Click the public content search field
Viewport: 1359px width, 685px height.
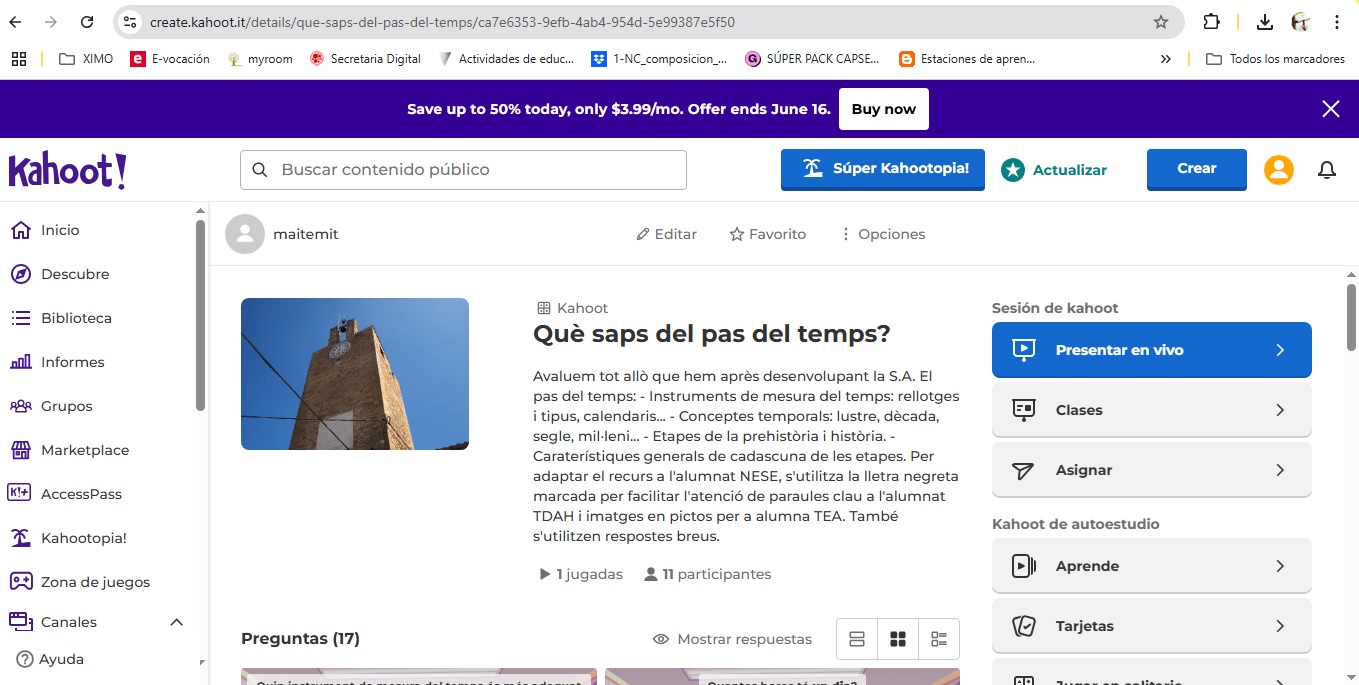462,170
